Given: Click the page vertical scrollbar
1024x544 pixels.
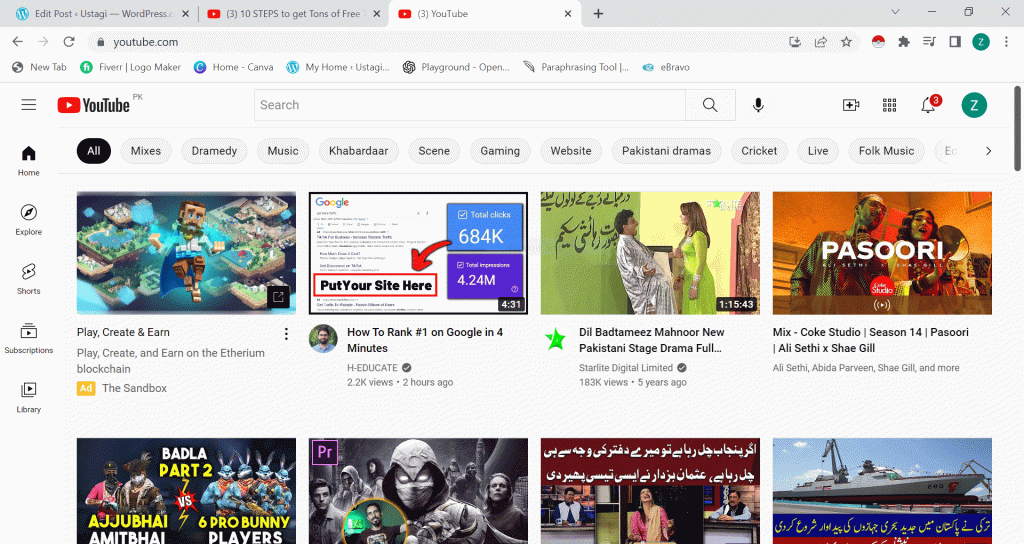Looking at the screenshot, I should pos(1017,128).
